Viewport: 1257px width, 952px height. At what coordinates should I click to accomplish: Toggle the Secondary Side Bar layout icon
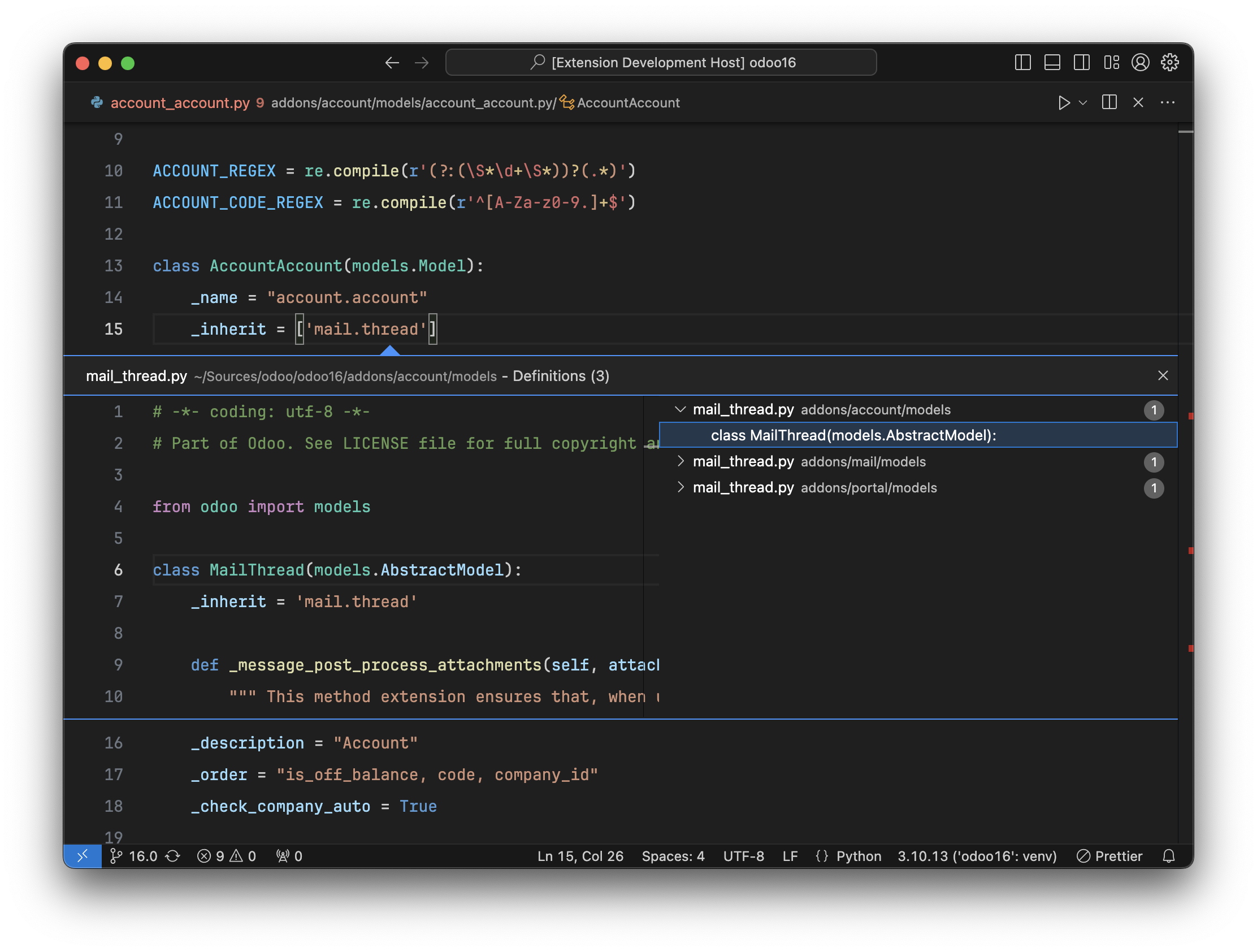click(x=1081, y=63)
